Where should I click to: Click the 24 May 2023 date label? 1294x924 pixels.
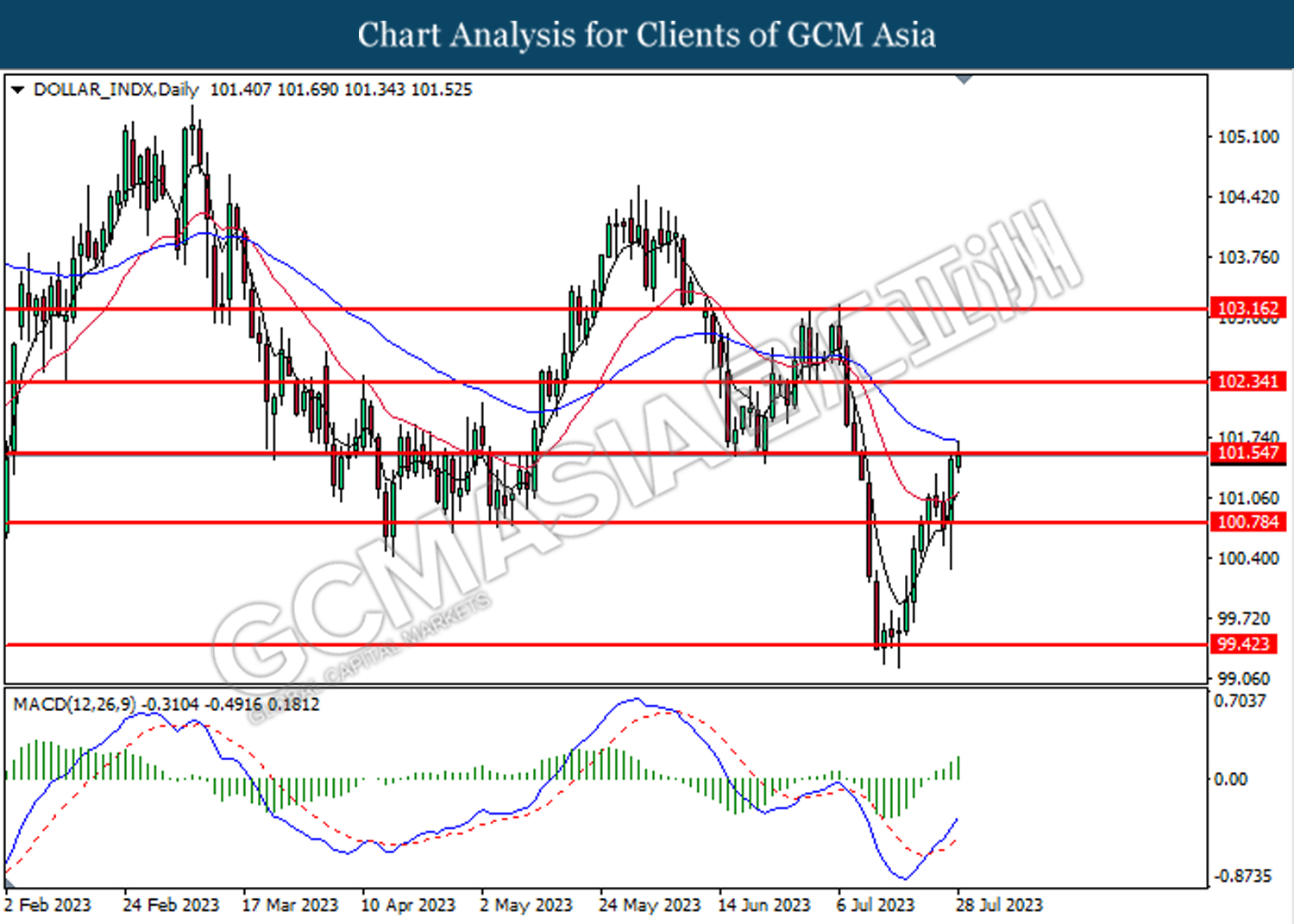650,905
